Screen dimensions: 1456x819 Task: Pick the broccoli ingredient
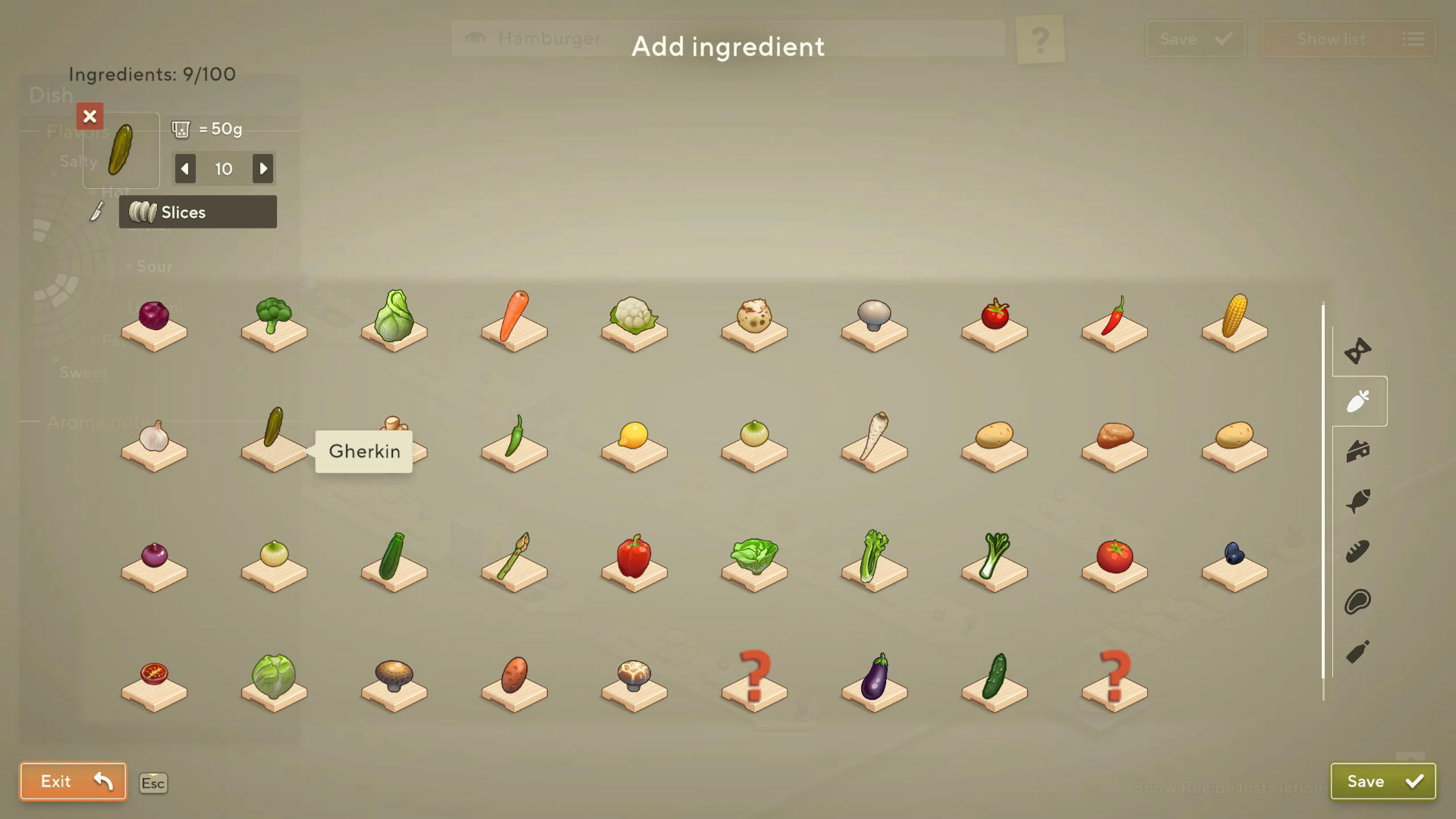click(x=273, y=322)
